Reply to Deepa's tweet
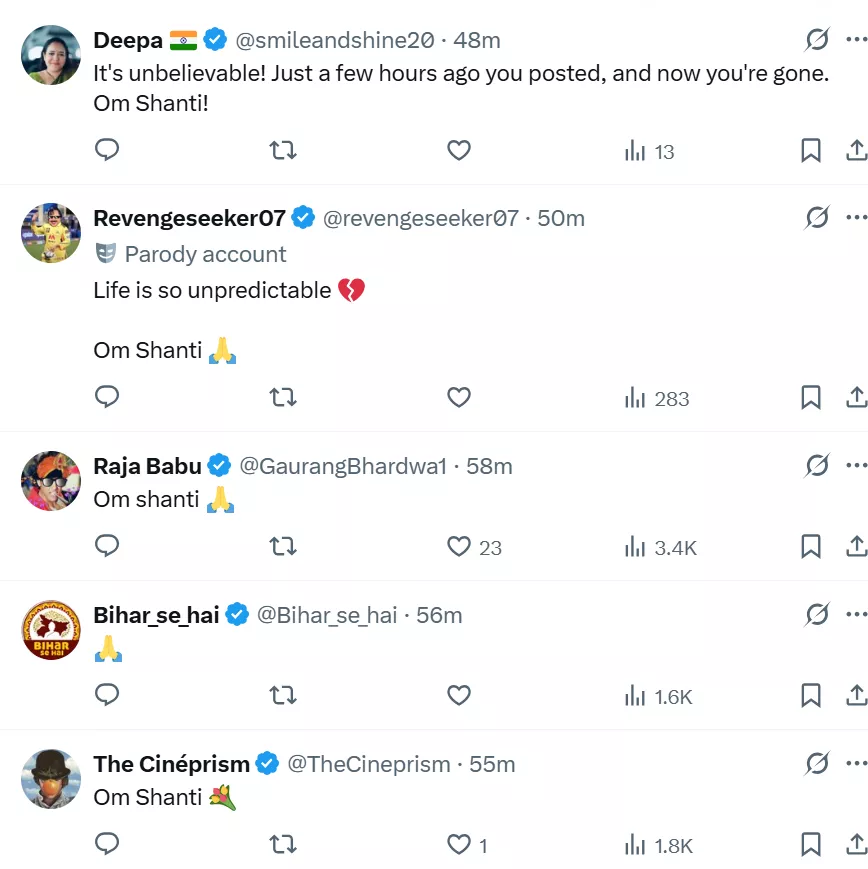 [x=107, y=151]
